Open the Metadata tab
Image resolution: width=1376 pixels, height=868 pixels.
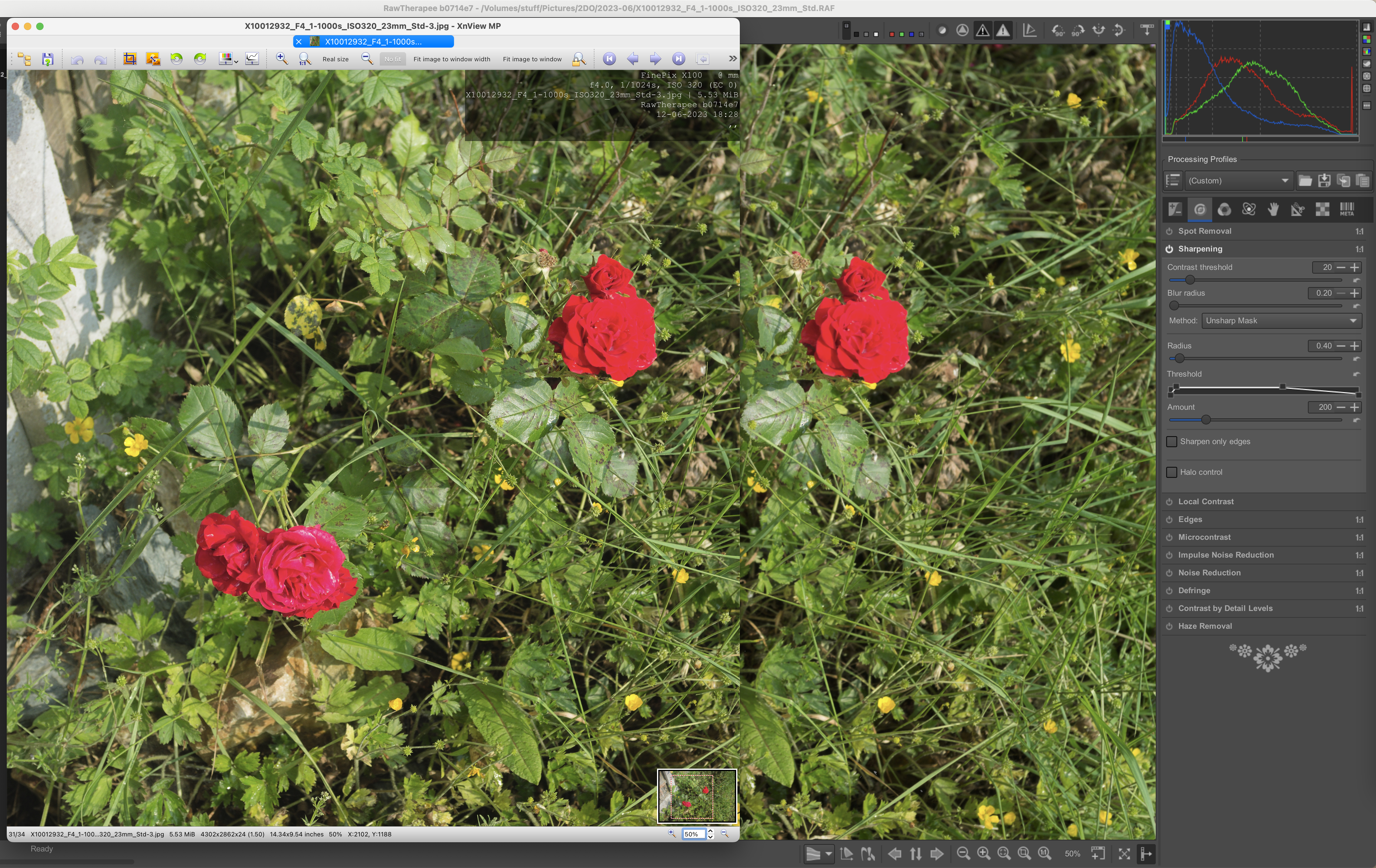point(1346,210)
